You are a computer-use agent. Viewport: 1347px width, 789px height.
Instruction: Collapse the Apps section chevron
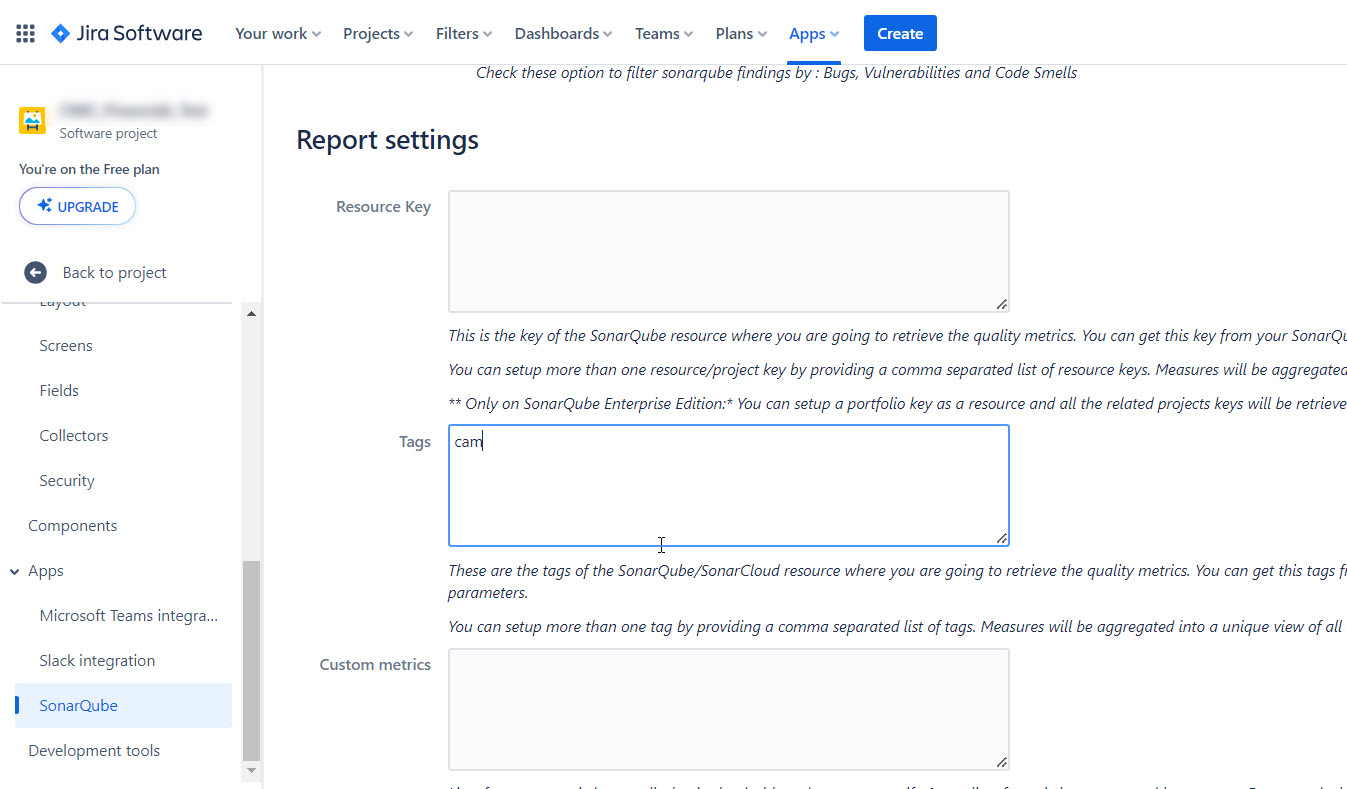click(14, 571)
